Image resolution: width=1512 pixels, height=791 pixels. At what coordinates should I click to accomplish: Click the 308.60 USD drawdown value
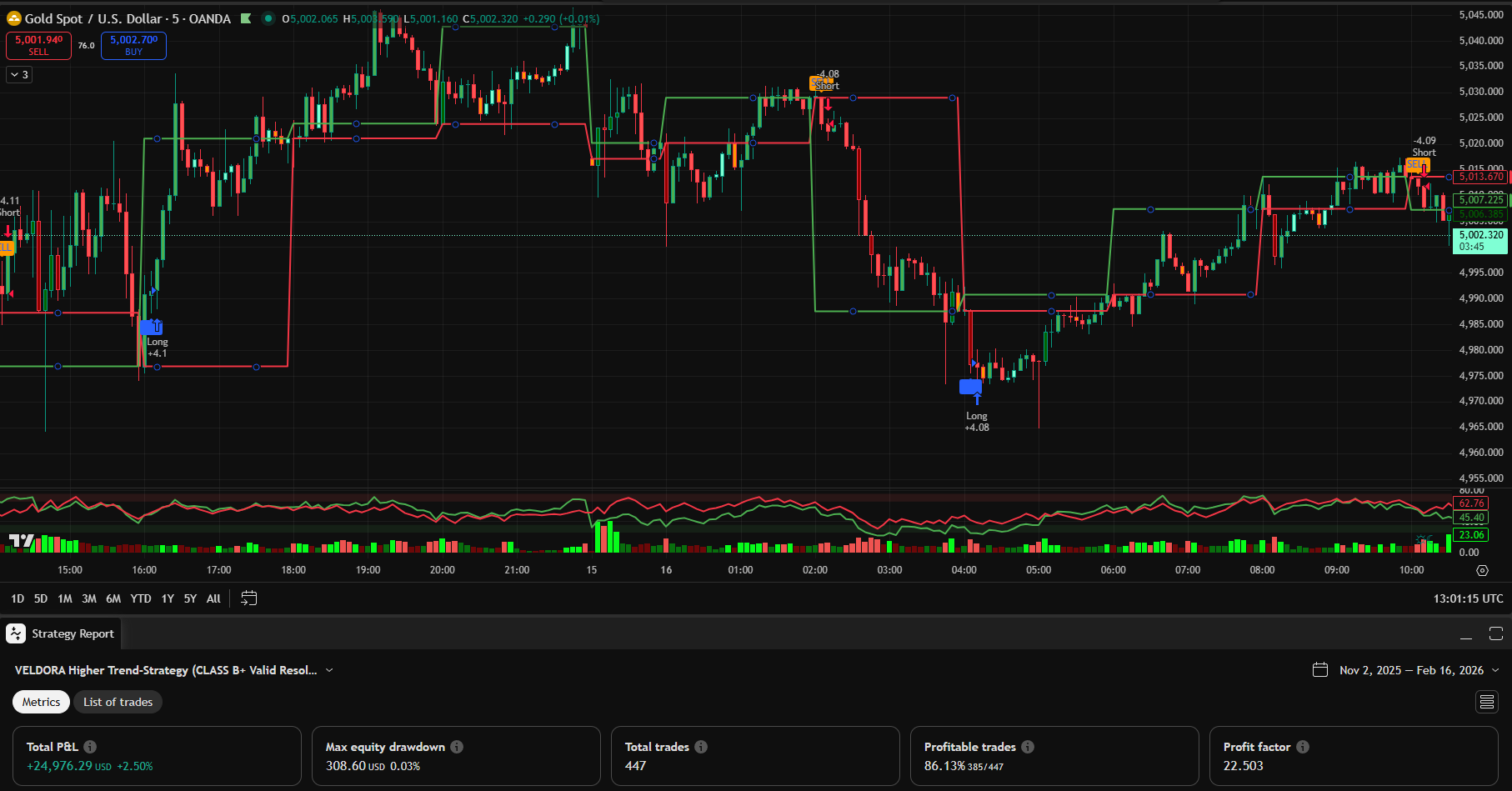coord(355,766)
